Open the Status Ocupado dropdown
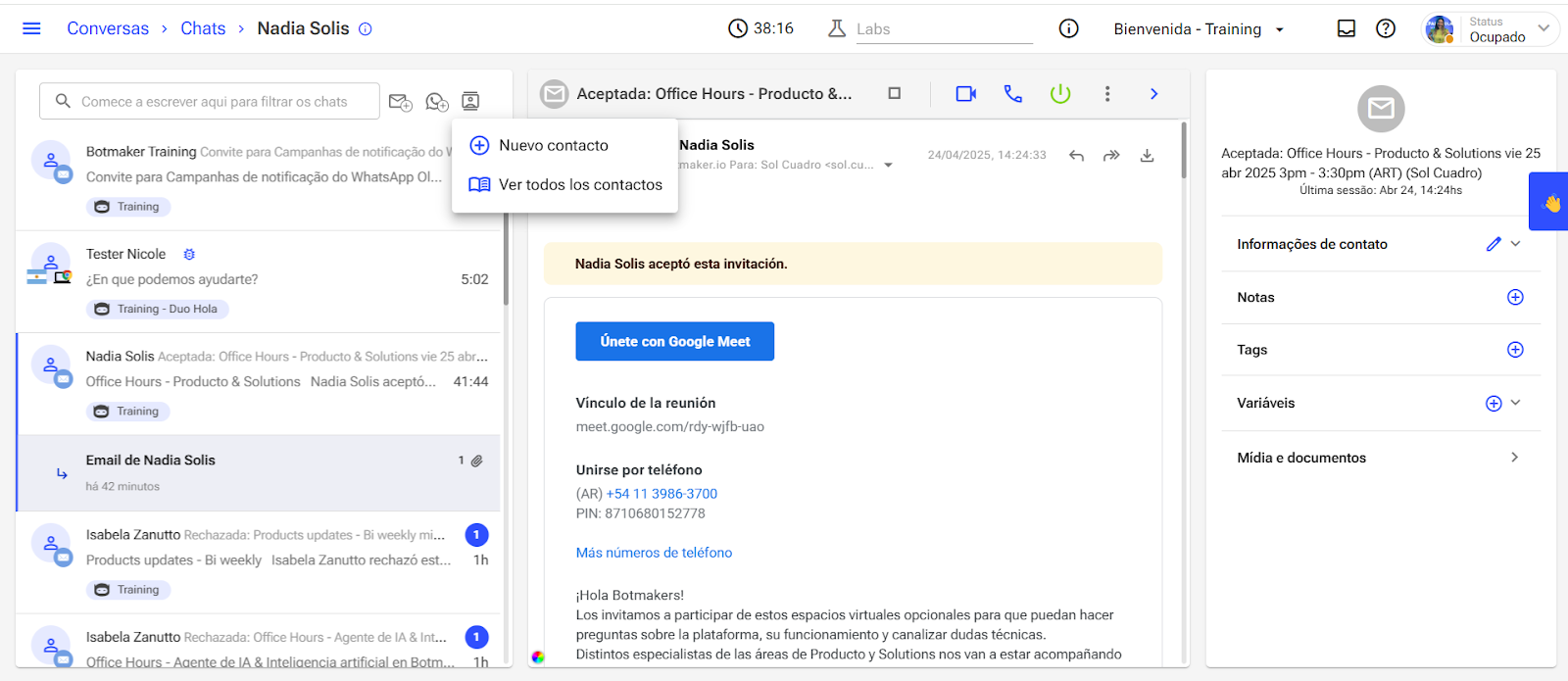Screen dimensions: 1568x681 (1508, 29)
